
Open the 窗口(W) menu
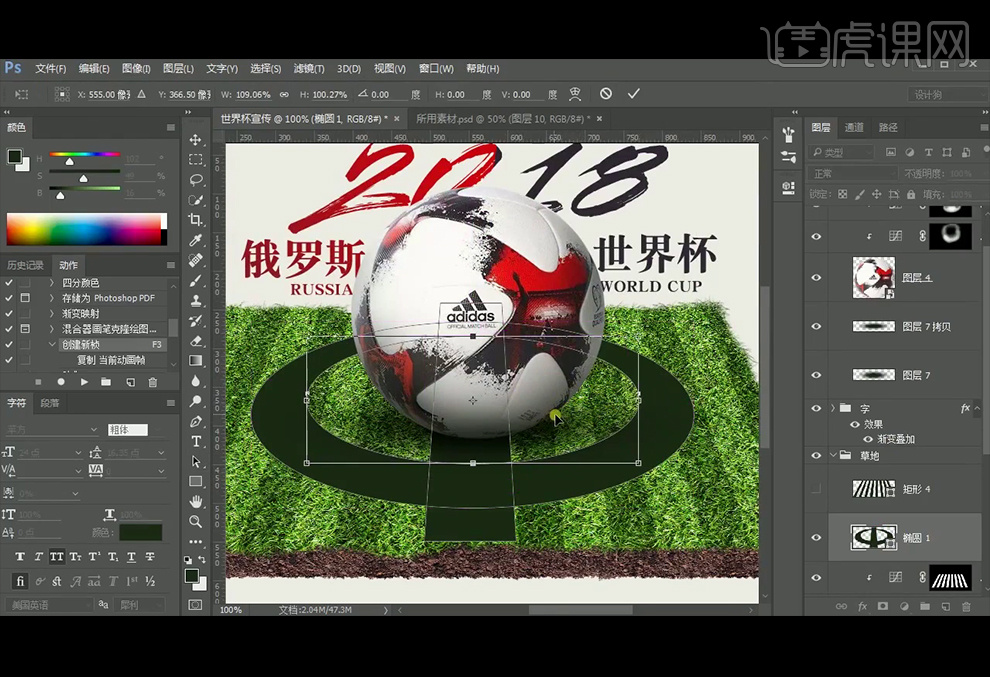click(436, 69)
